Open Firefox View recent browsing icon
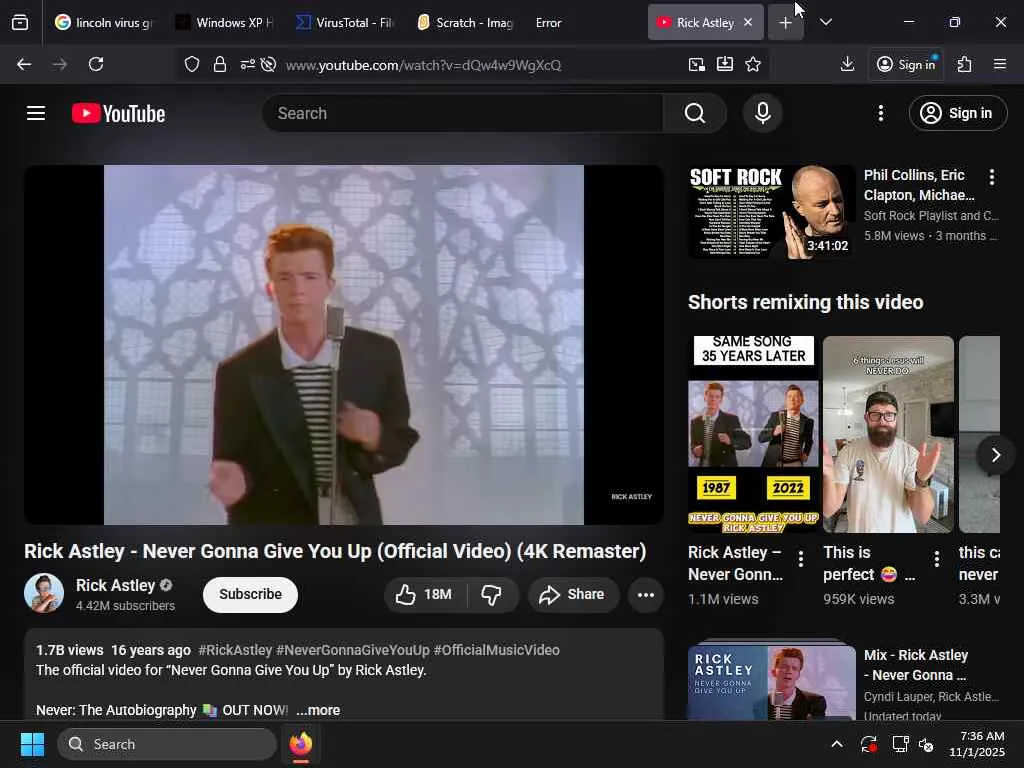Screen dimensions: 1024x768 pyautogui.click(x=20, y=22)
